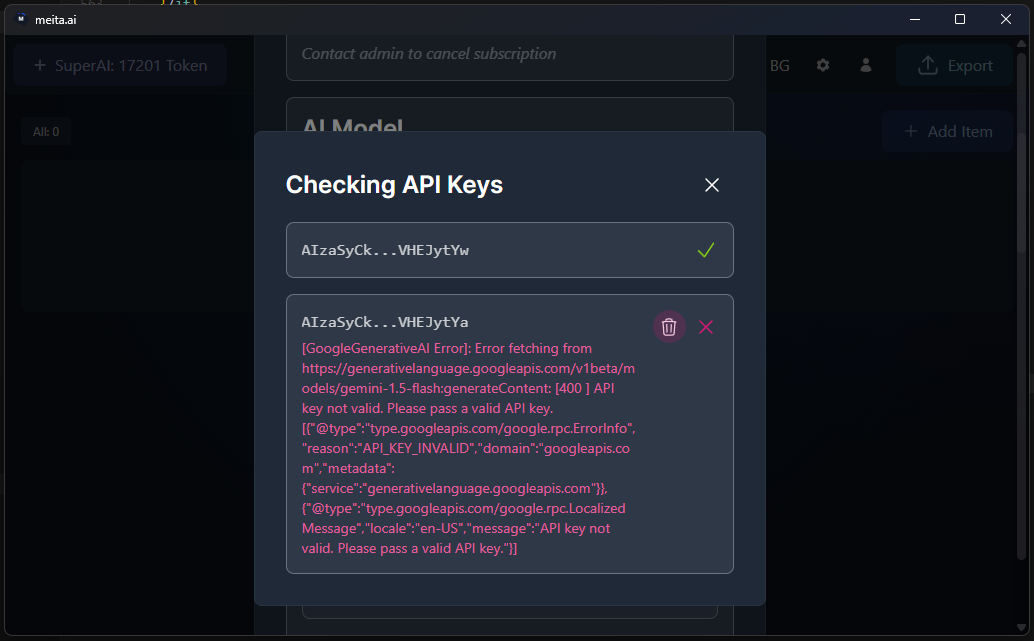
Task: Click the invalid key name AIzaSyCk...VHEJytYa
Action: click(385, 322)
